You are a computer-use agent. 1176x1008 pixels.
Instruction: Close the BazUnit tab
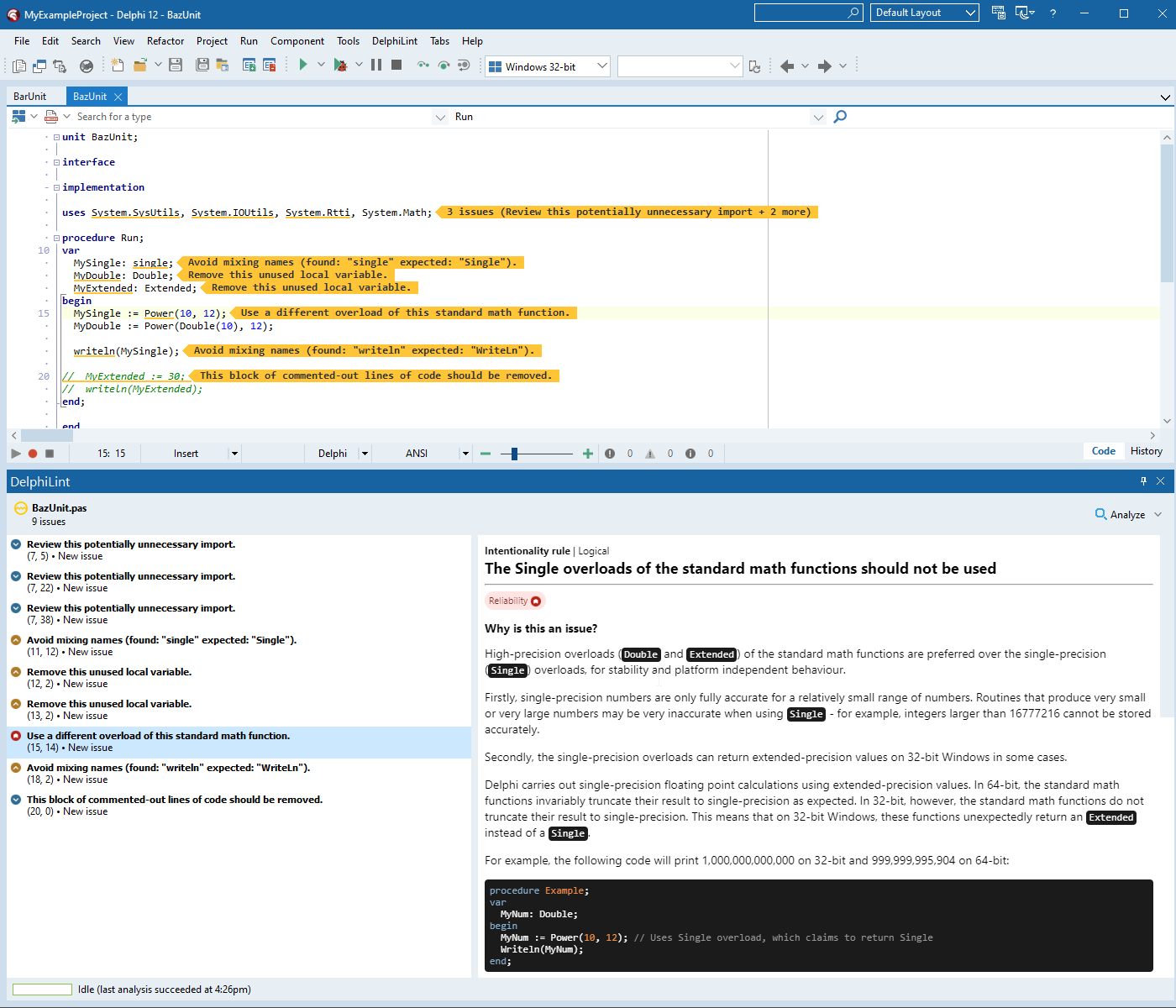(118, 97)
